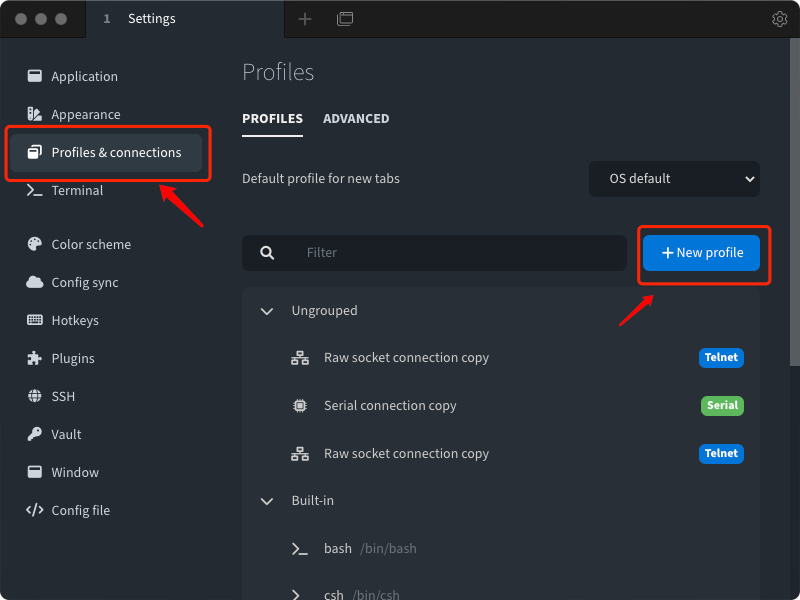Go to Config sync cloud section
Screen dimensions: 800x600
[x=84, y=282]
